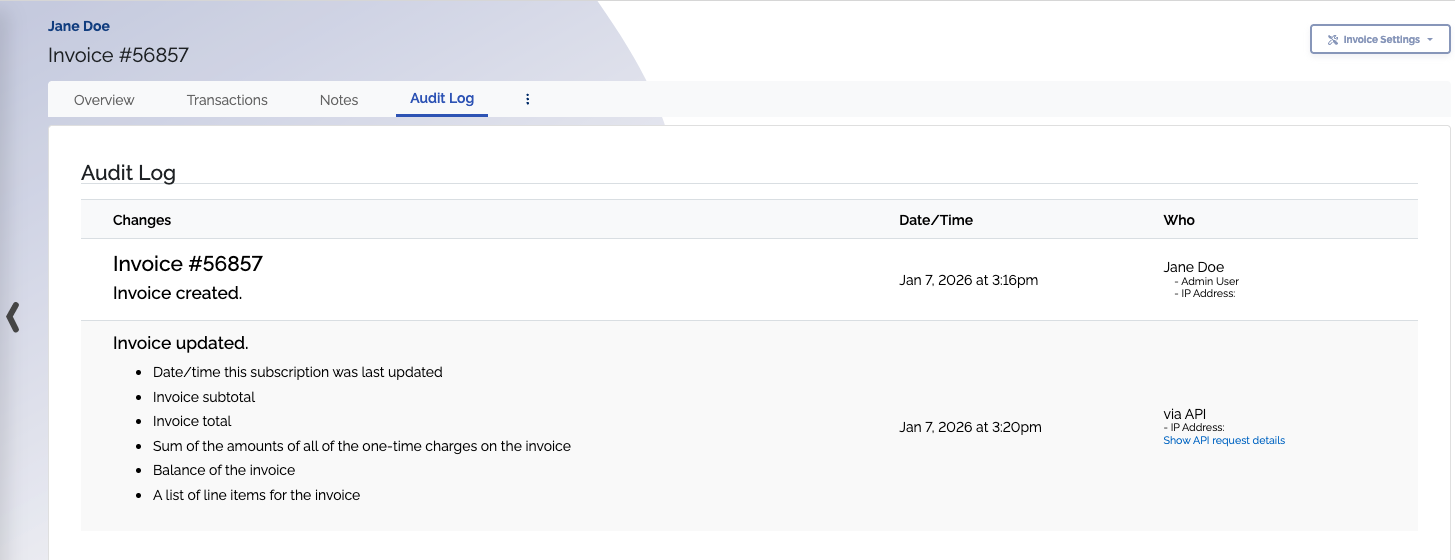Open the three-dot more tabs menu
The image size is (1455, 560).
pos(528,99)
